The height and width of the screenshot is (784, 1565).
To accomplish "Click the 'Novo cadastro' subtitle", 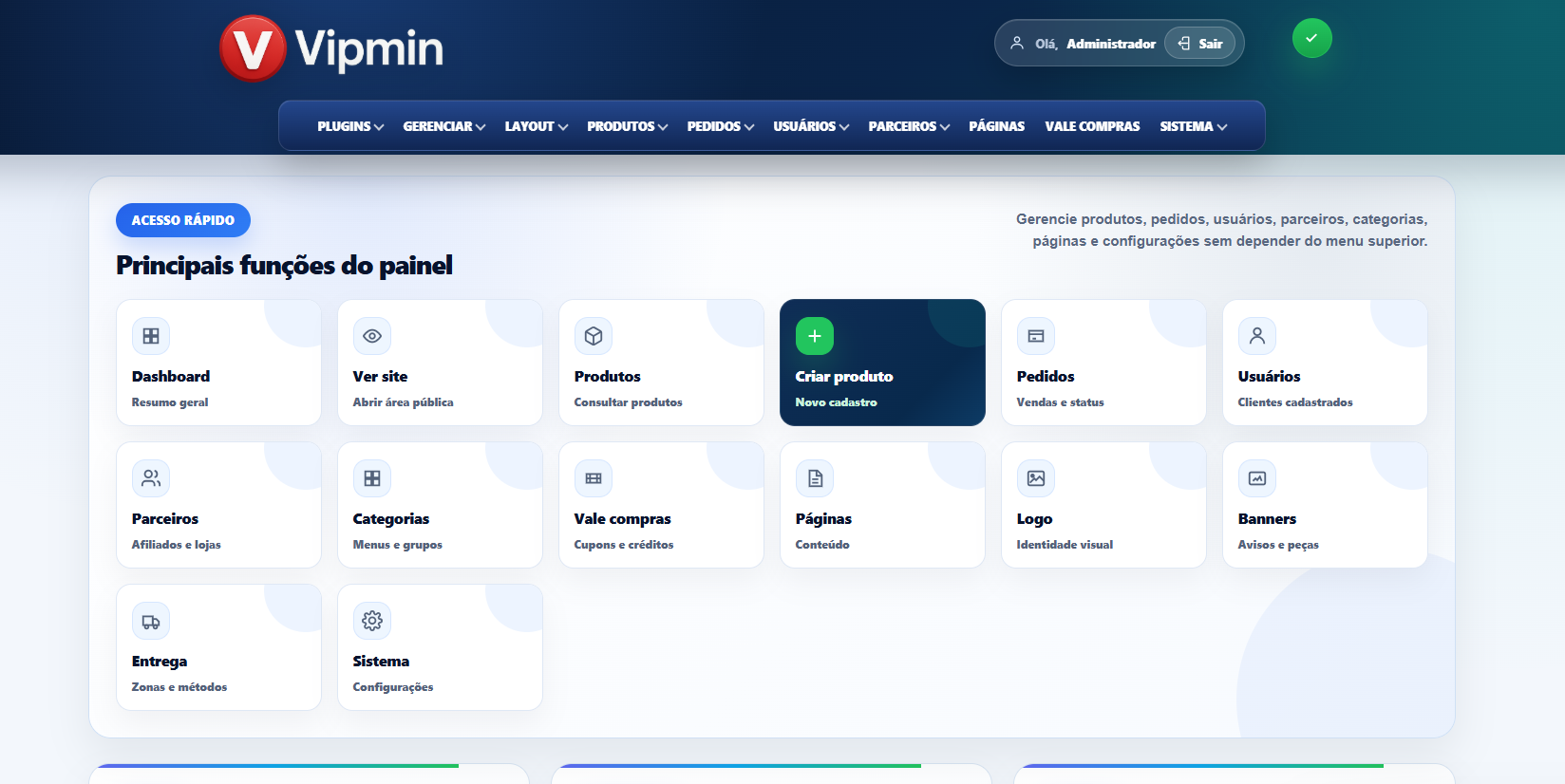I will (837, 402).
